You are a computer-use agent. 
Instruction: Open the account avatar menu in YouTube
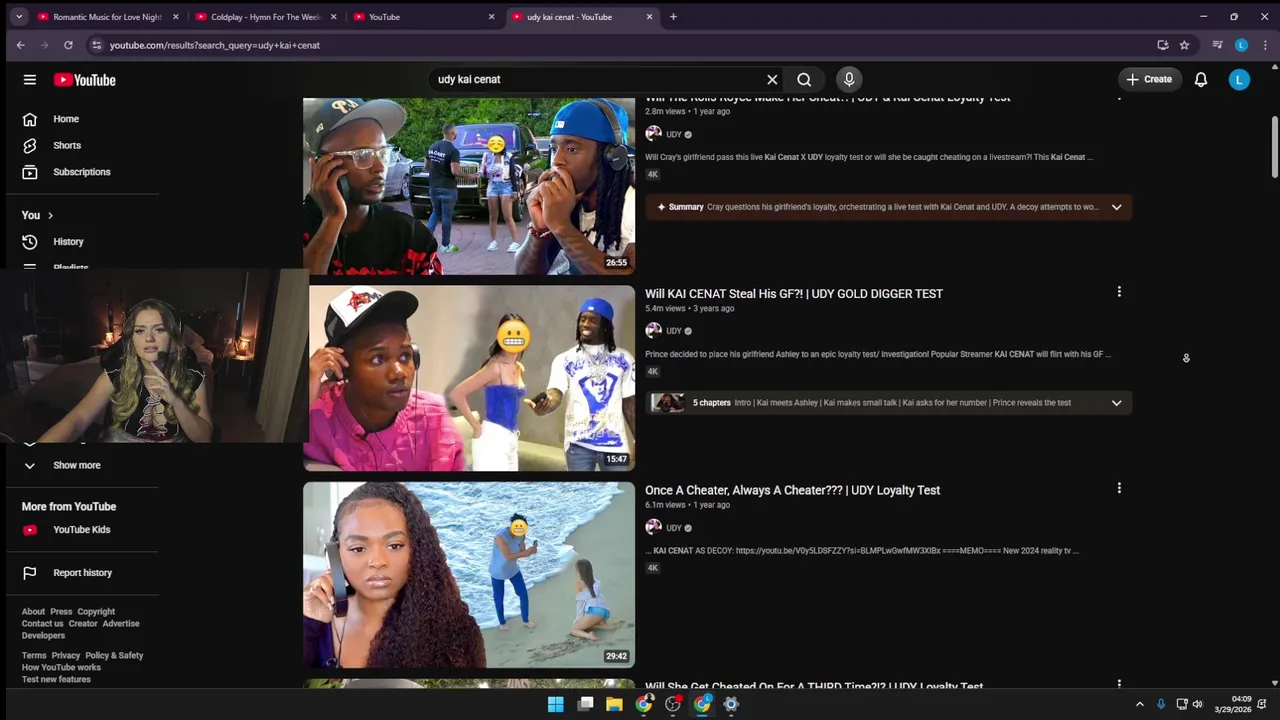point(1239,80)
